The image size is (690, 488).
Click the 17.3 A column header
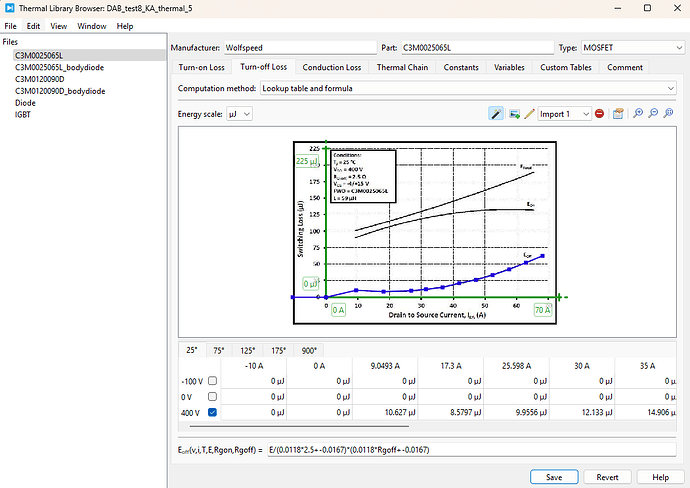(x=451, y=366)
